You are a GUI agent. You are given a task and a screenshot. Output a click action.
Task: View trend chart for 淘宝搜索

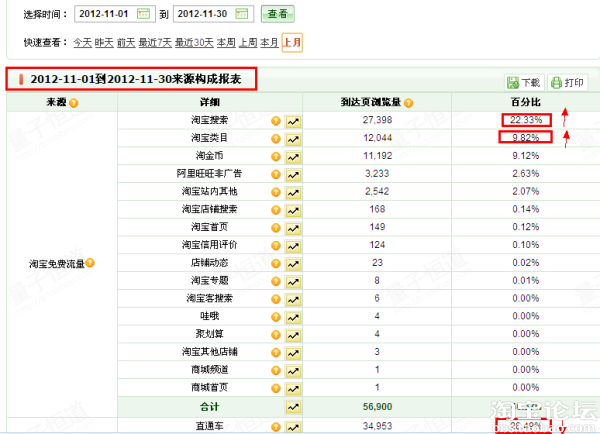pos(293,122)
